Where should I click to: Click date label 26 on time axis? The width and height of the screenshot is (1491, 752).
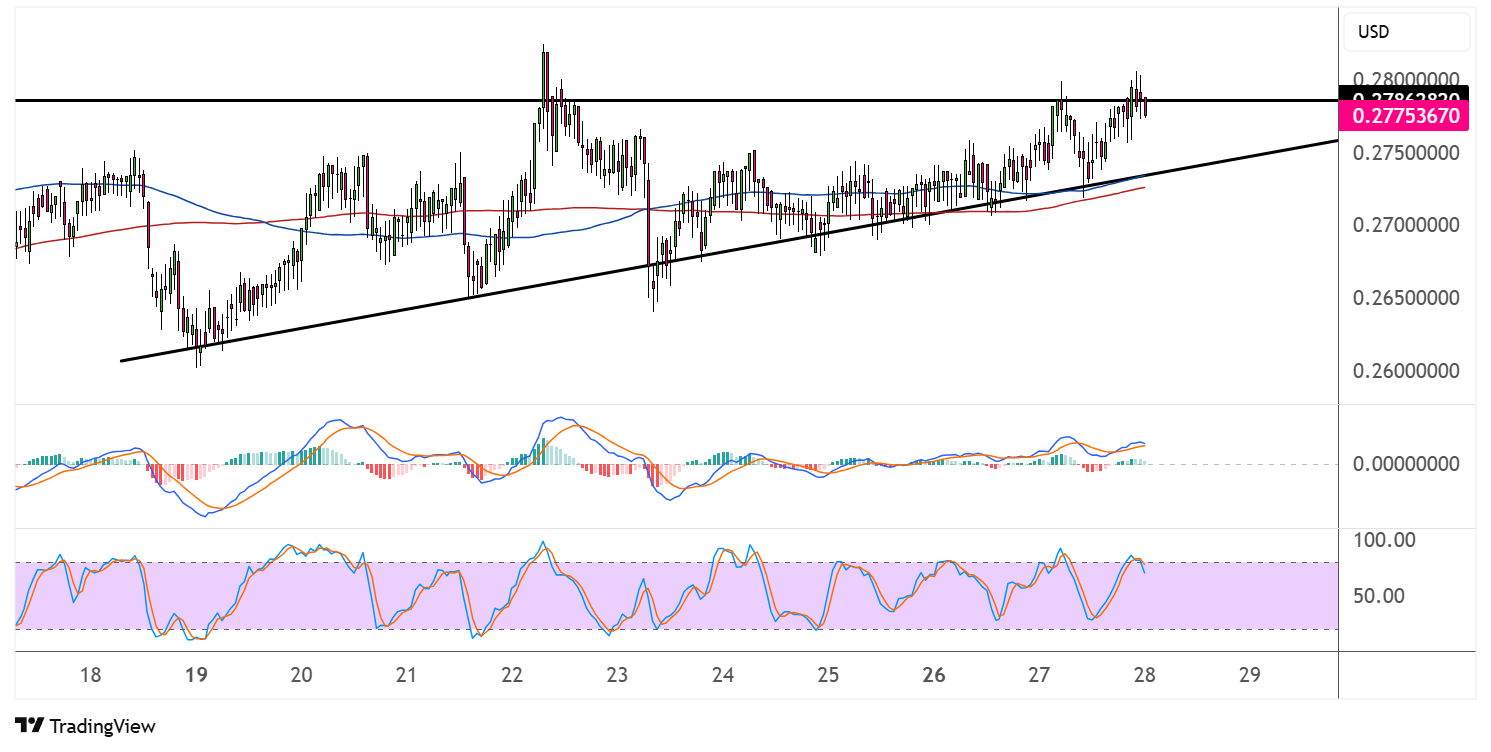click(934, 674)
